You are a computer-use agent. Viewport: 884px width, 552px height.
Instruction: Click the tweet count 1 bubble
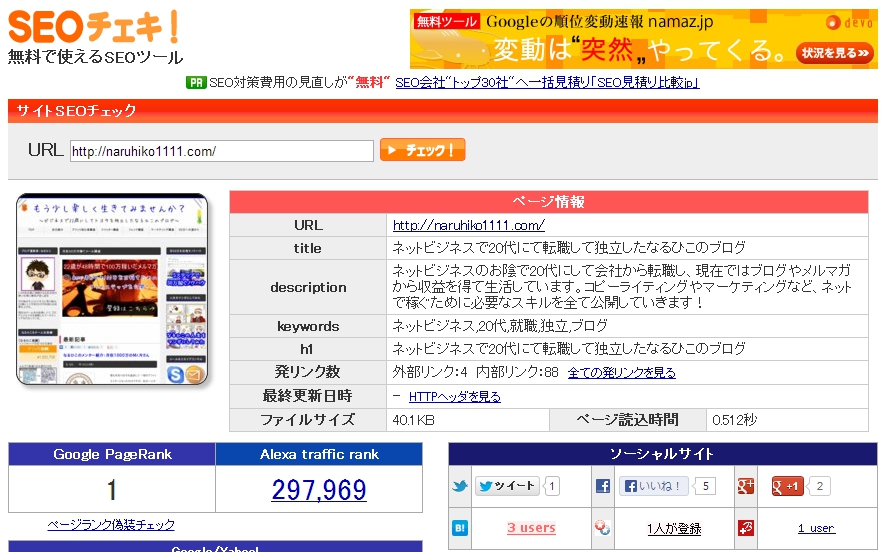pos(552,486)
